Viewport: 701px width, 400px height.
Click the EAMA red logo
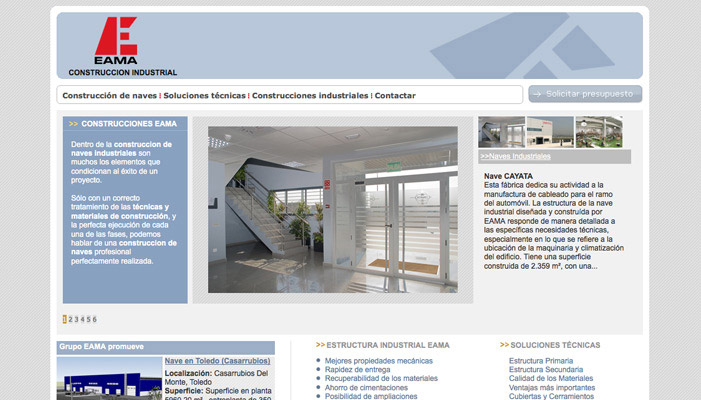[x=116, y=40]
